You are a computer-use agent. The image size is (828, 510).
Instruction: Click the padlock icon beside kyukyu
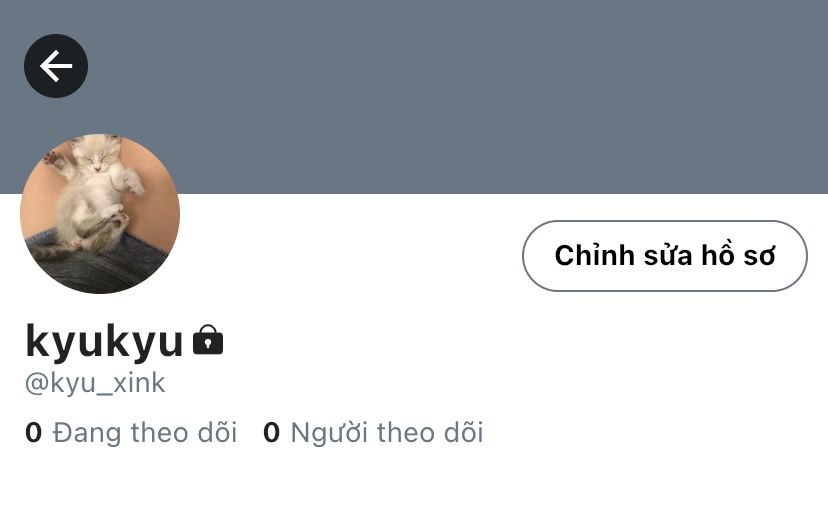208,339
